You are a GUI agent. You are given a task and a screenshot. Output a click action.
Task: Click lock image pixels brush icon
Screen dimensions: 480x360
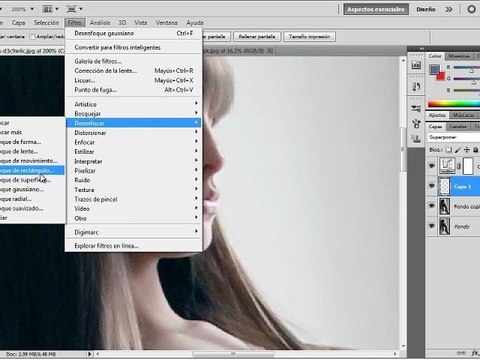pos(458,150)
